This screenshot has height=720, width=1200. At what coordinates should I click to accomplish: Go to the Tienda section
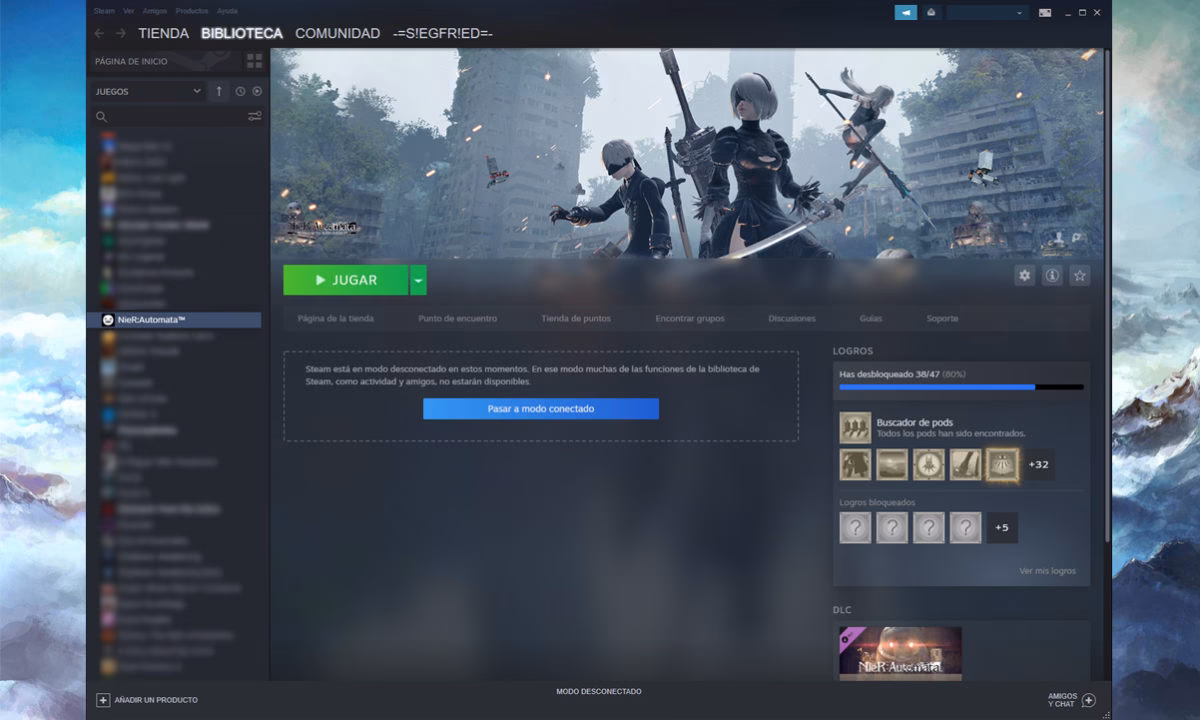click(164, 33)
